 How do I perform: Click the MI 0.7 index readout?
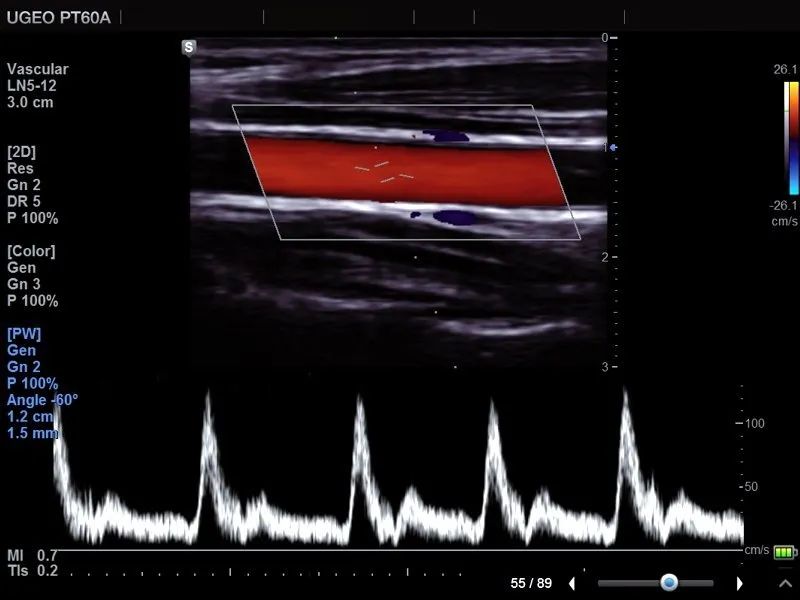point(33,554)
